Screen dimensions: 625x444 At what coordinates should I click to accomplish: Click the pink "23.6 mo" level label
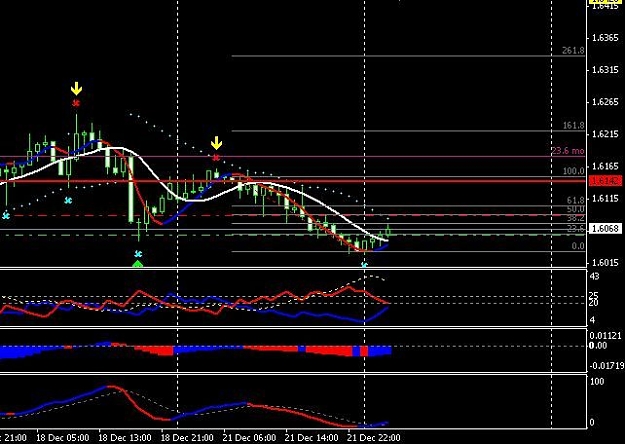click(568, 151)
